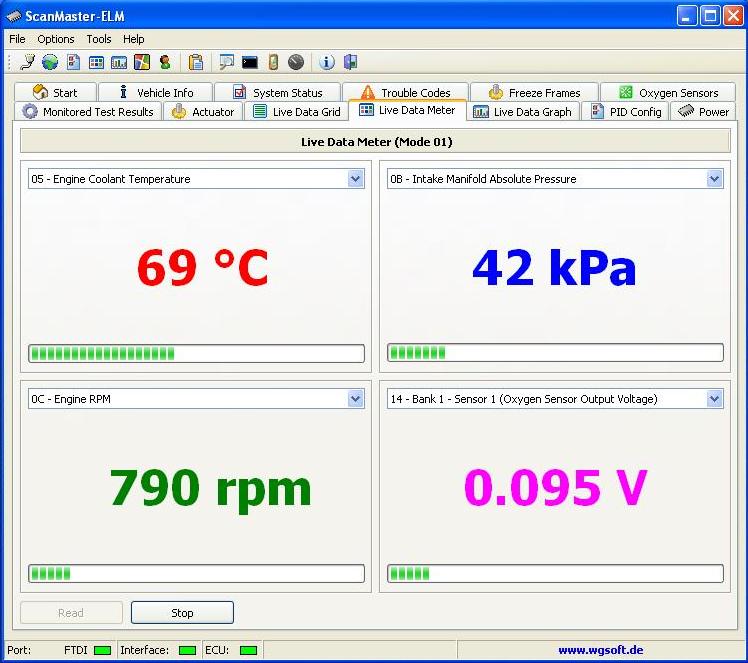Minimize the ScanMaster-ELM window
Screen dimensions: 748x663
pos(686,16)
